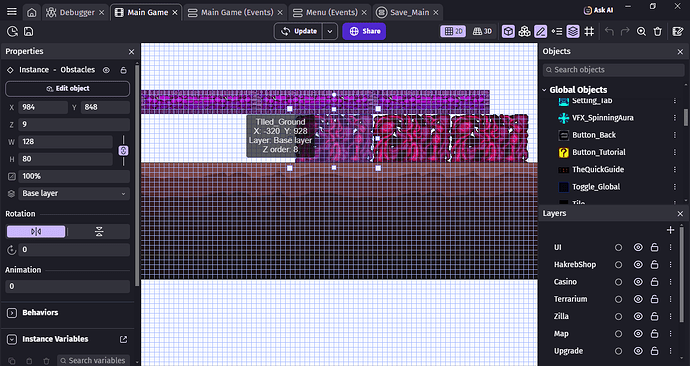Toggle the Layers panel stack icon
Screen dimensions: 690x366
[x=573, y=31]
